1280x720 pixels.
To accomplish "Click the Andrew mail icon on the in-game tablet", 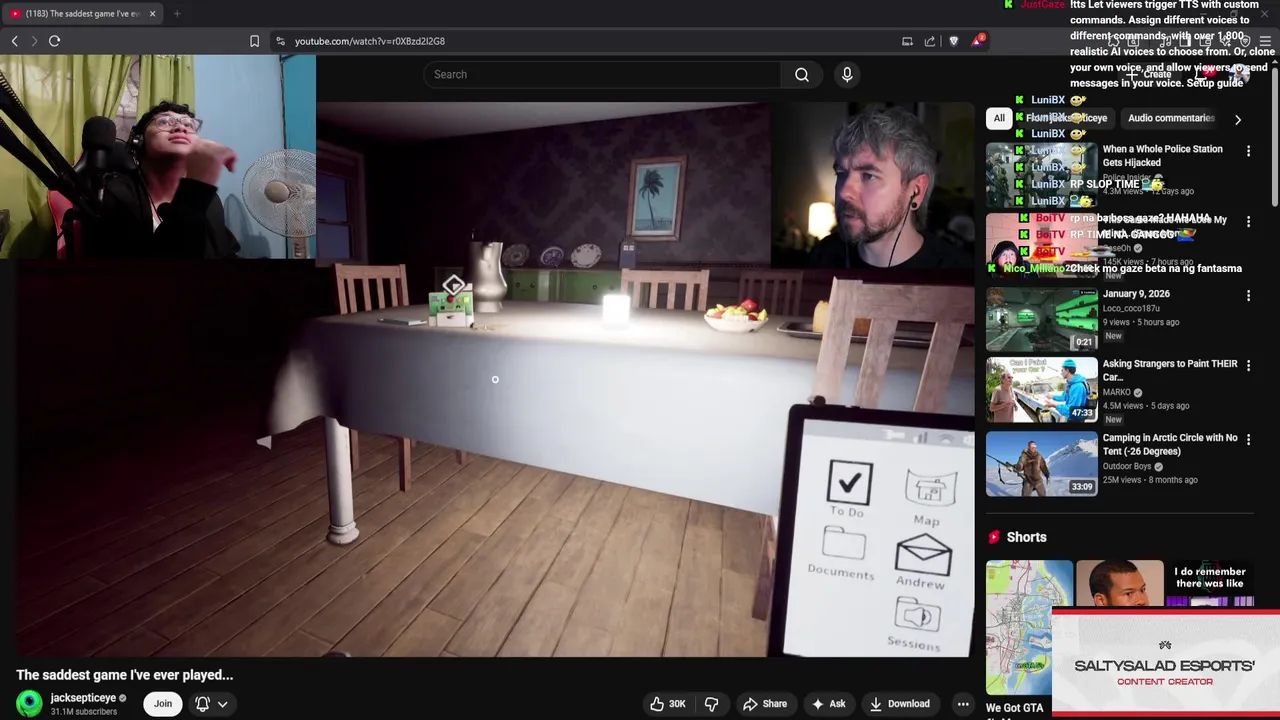I will pyautogui.click(x=923, y=554).
